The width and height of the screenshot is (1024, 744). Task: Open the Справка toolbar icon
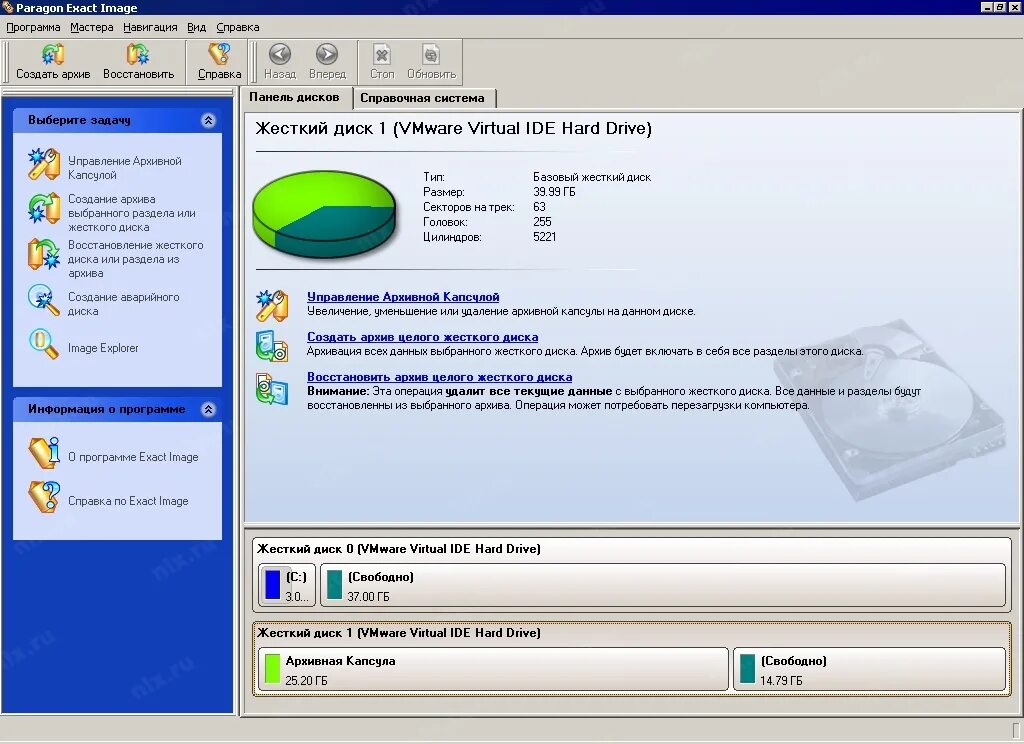click(x=219, y=55)
